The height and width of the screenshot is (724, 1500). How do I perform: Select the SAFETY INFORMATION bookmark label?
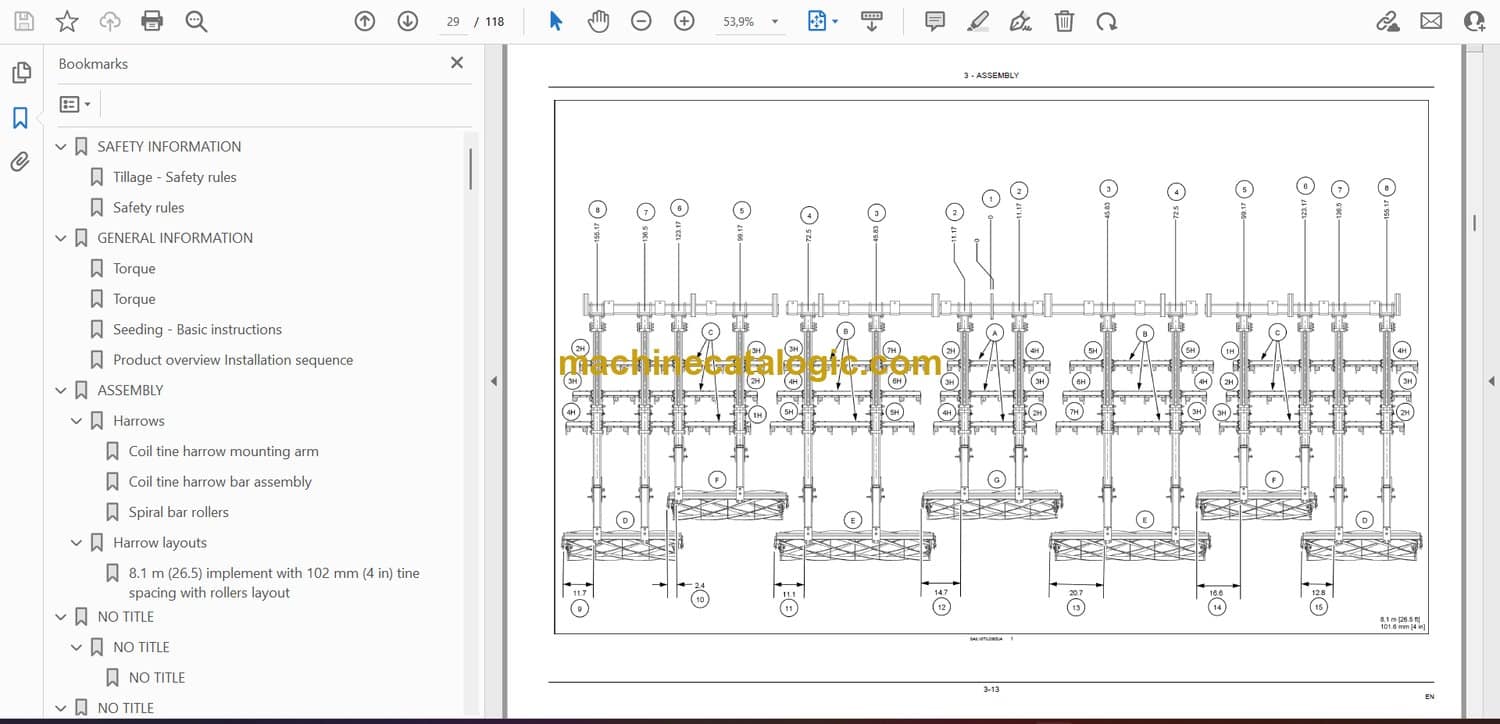point(169,147)
